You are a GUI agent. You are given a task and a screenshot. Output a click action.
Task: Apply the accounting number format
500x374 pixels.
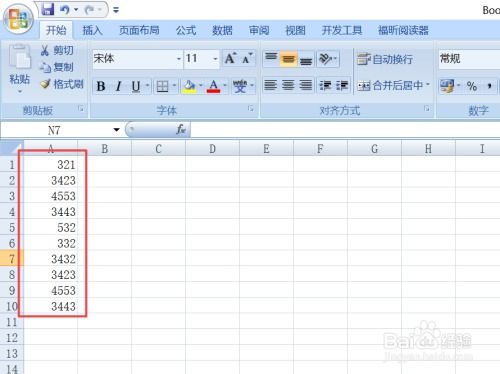point(447,86)
